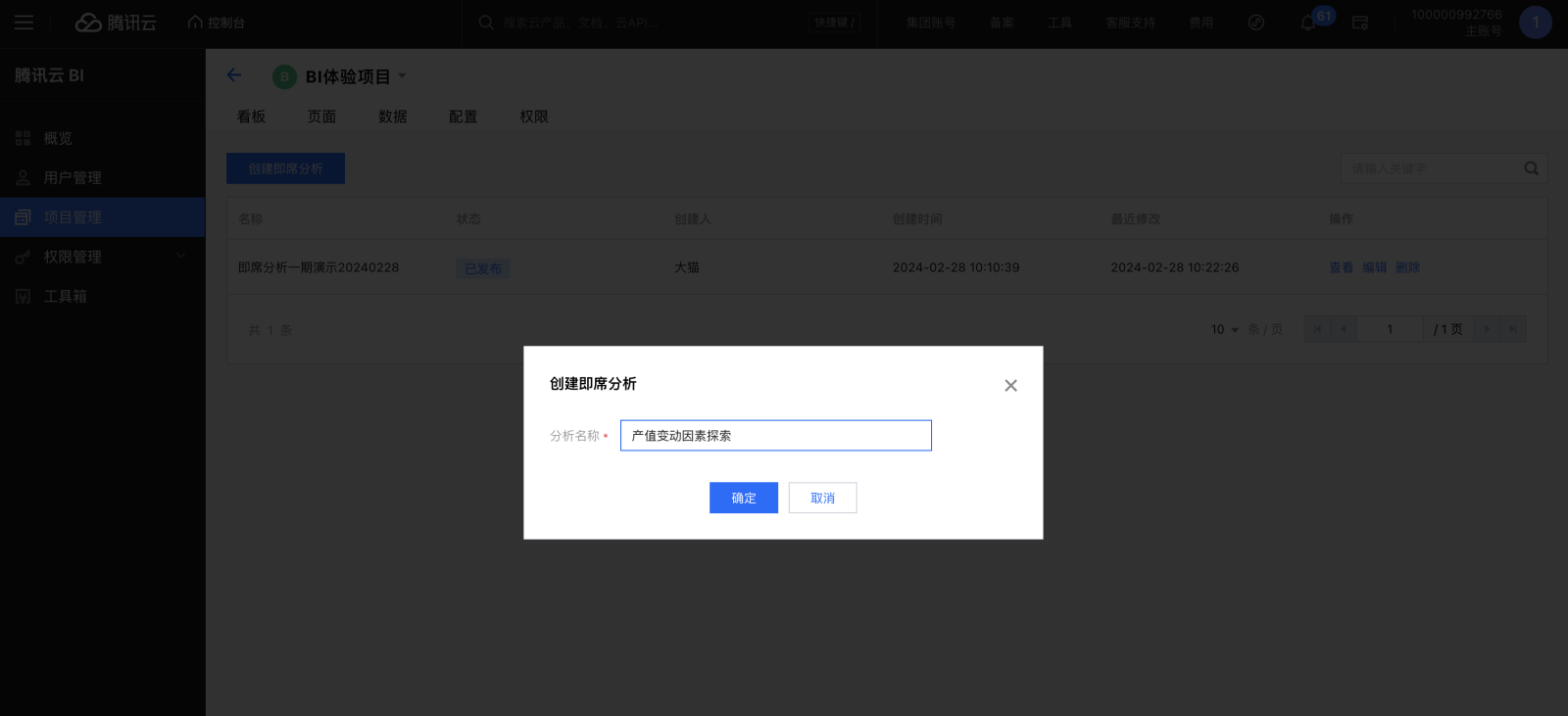Close the 创建即席分析 dialog
Screen dimensions: 1568x716
coord(1010,386)
